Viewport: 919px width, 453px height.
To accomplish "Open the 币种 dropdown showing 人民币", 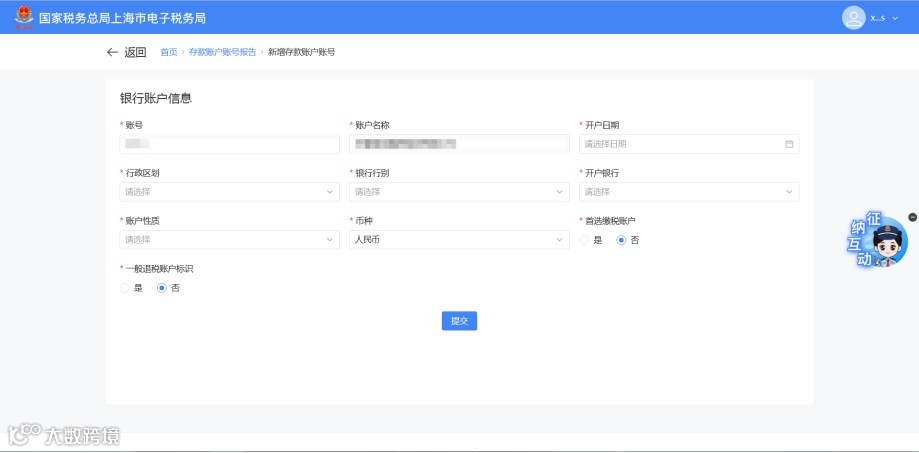I will coord(460,240).
